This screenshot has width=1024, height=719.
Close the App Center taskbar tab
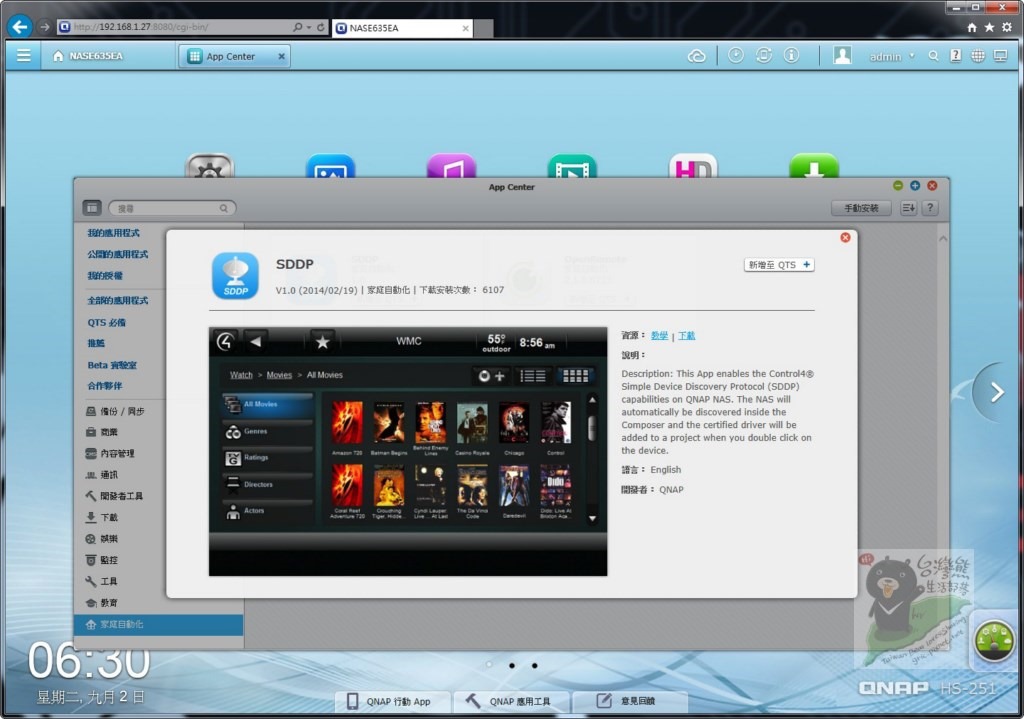281,56
